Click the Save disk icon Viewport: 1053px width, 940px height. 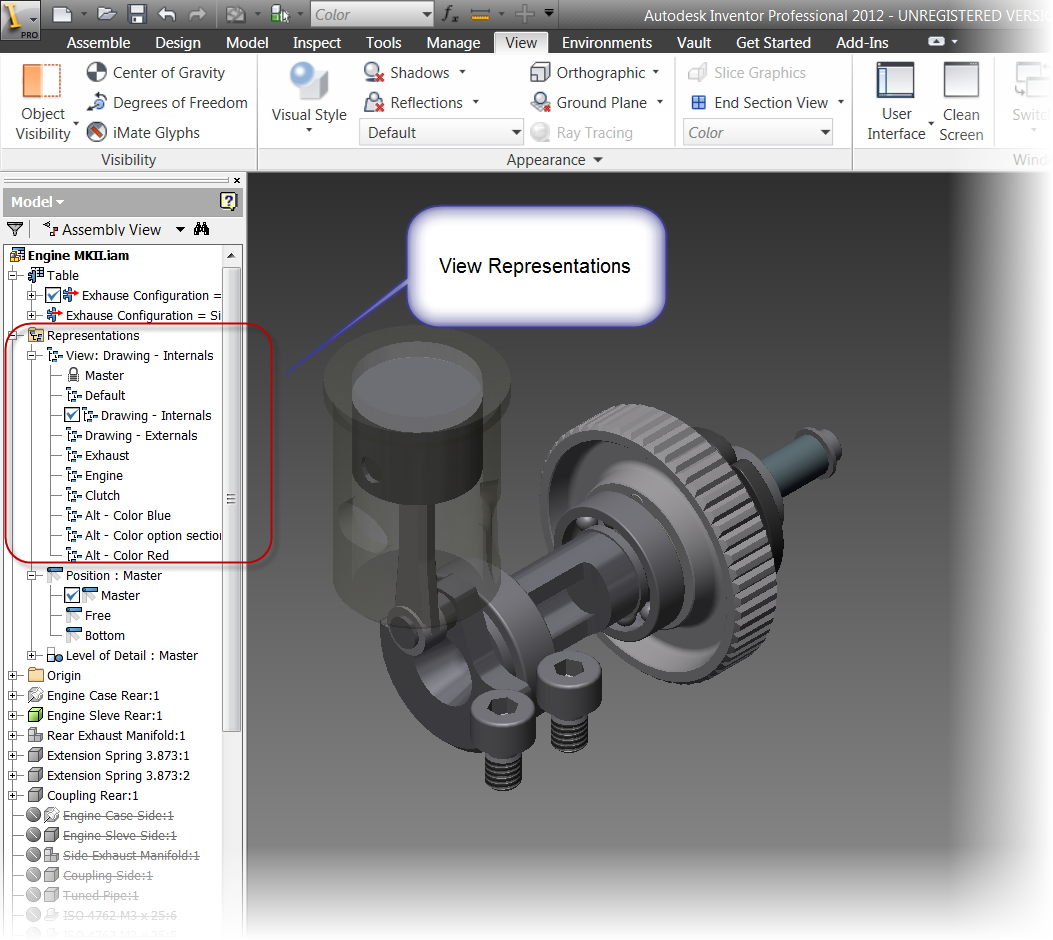point(137,14)
